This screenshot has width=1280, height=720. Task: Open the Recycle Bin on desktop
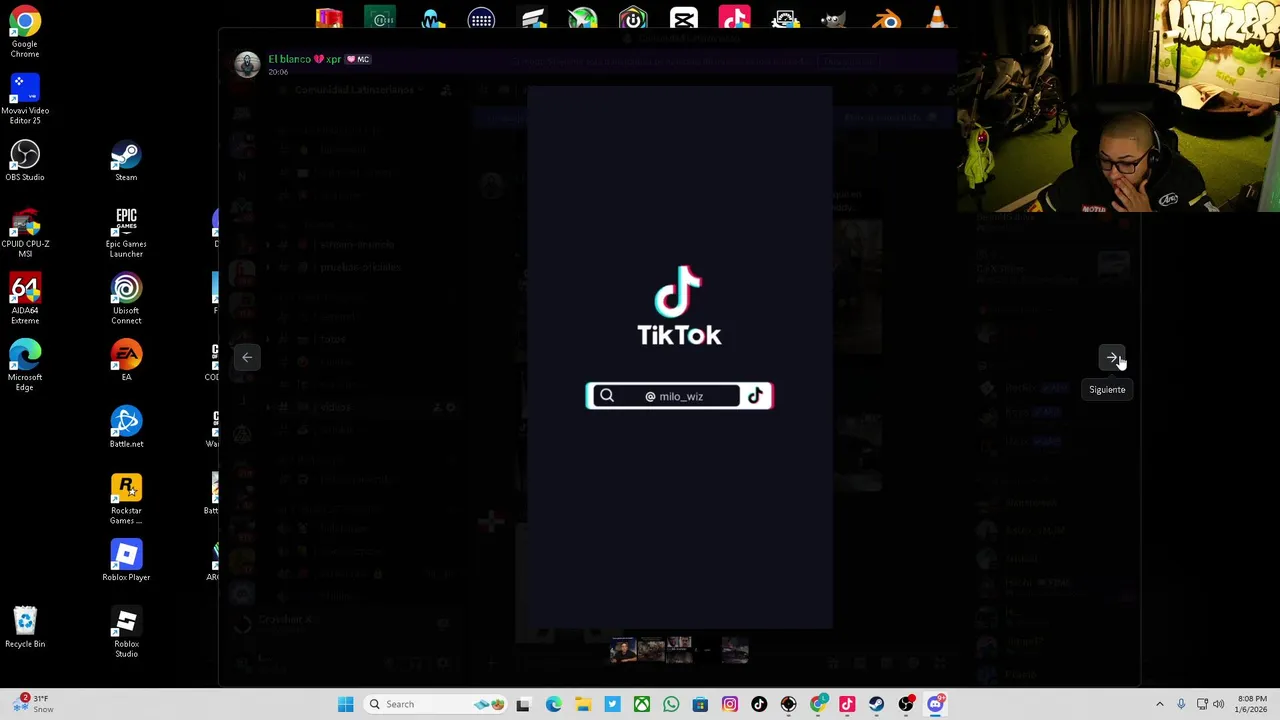pos(25,627)
